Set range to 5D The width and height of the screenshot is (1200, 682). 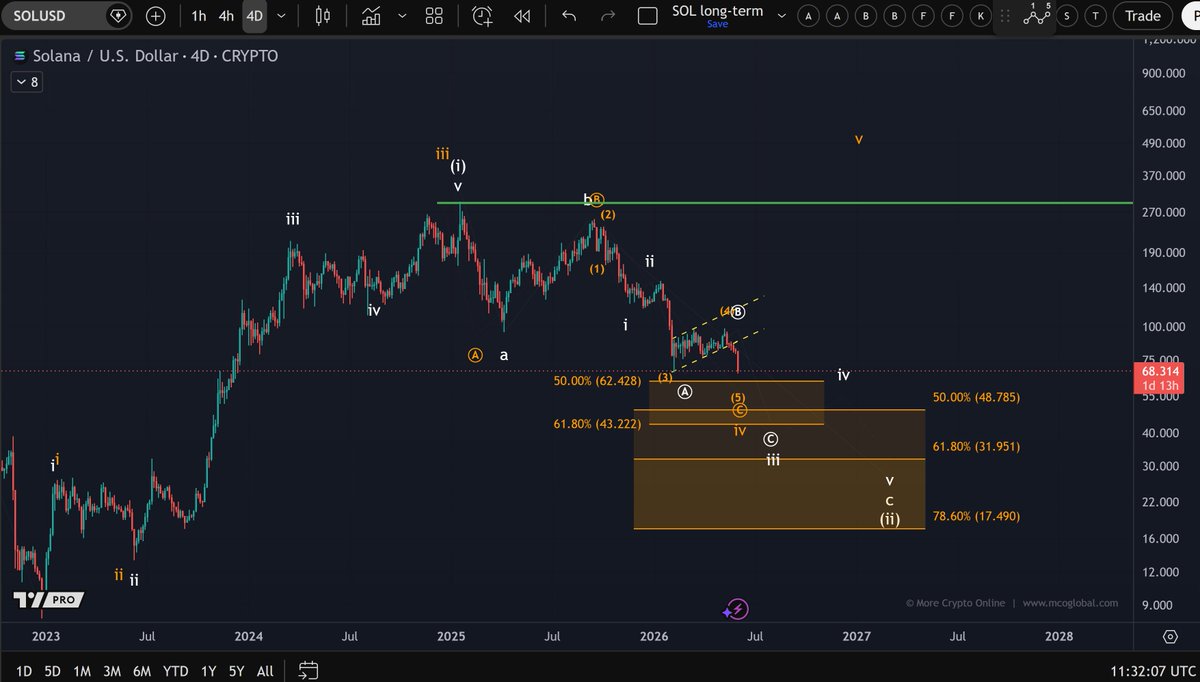point(53,670)
